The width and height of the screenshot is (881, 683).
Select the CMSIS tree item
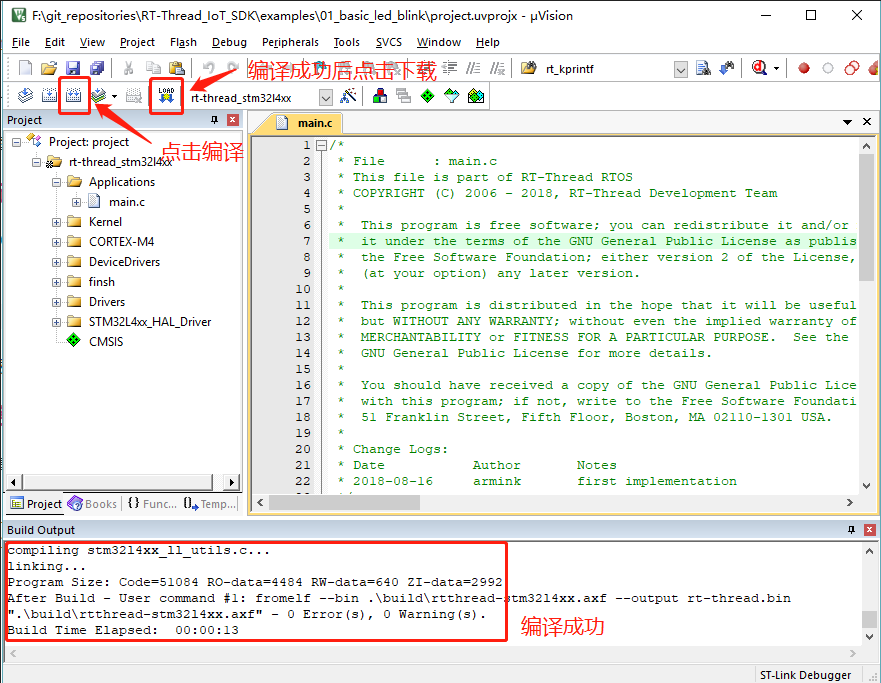tap(106, 342)
